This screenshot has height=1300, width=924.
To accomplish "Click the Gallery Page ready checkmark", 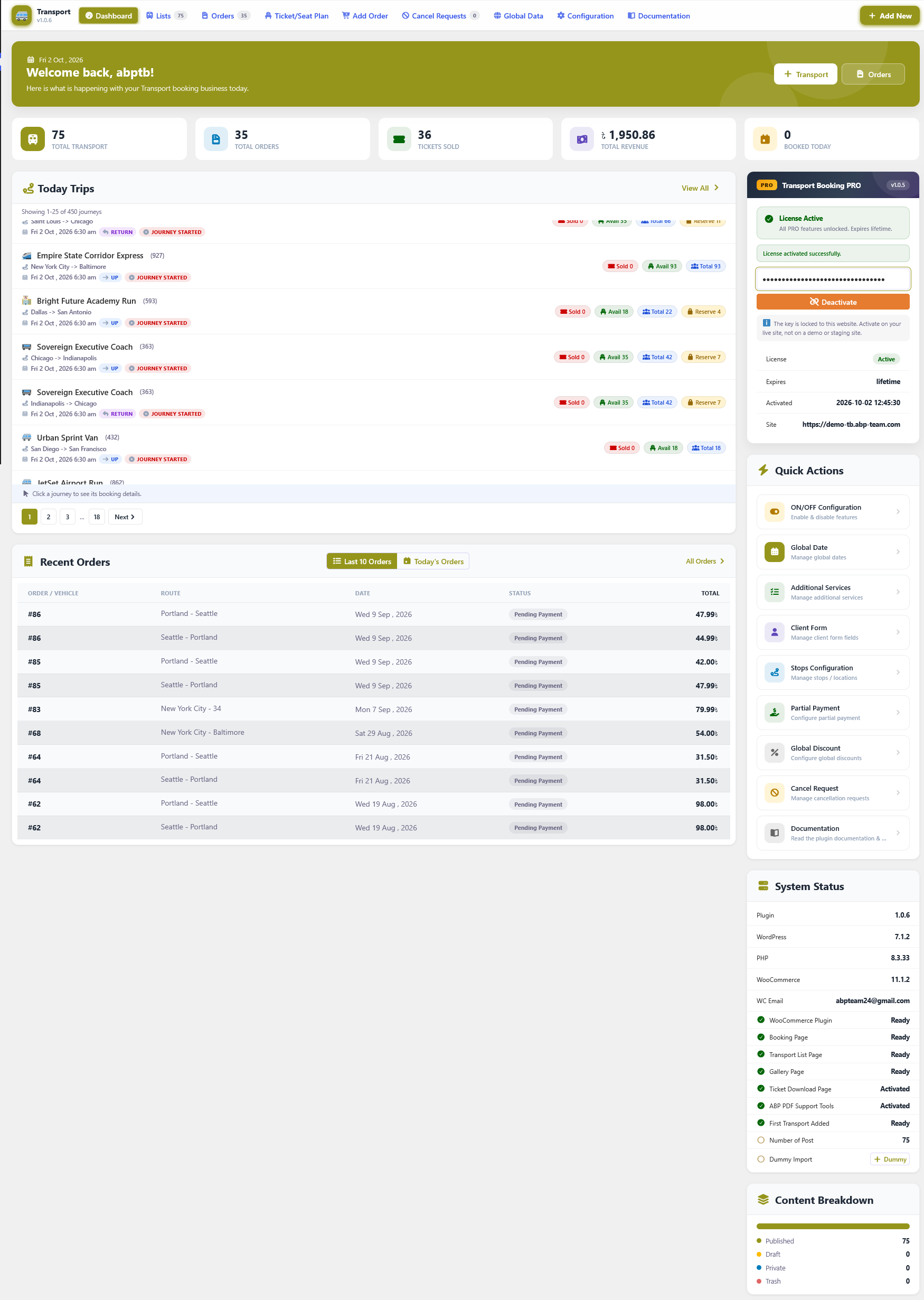I will coord(761,1071).
